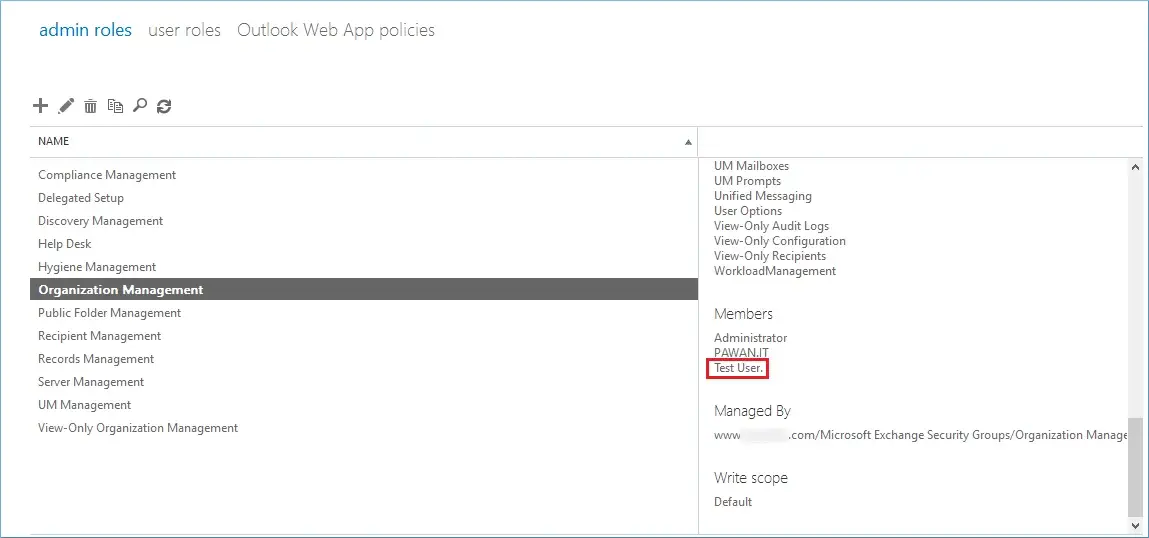Select View-Only Organization Management role group
The width and height of the screenshot is (1149, 538).
pos(364,428)
